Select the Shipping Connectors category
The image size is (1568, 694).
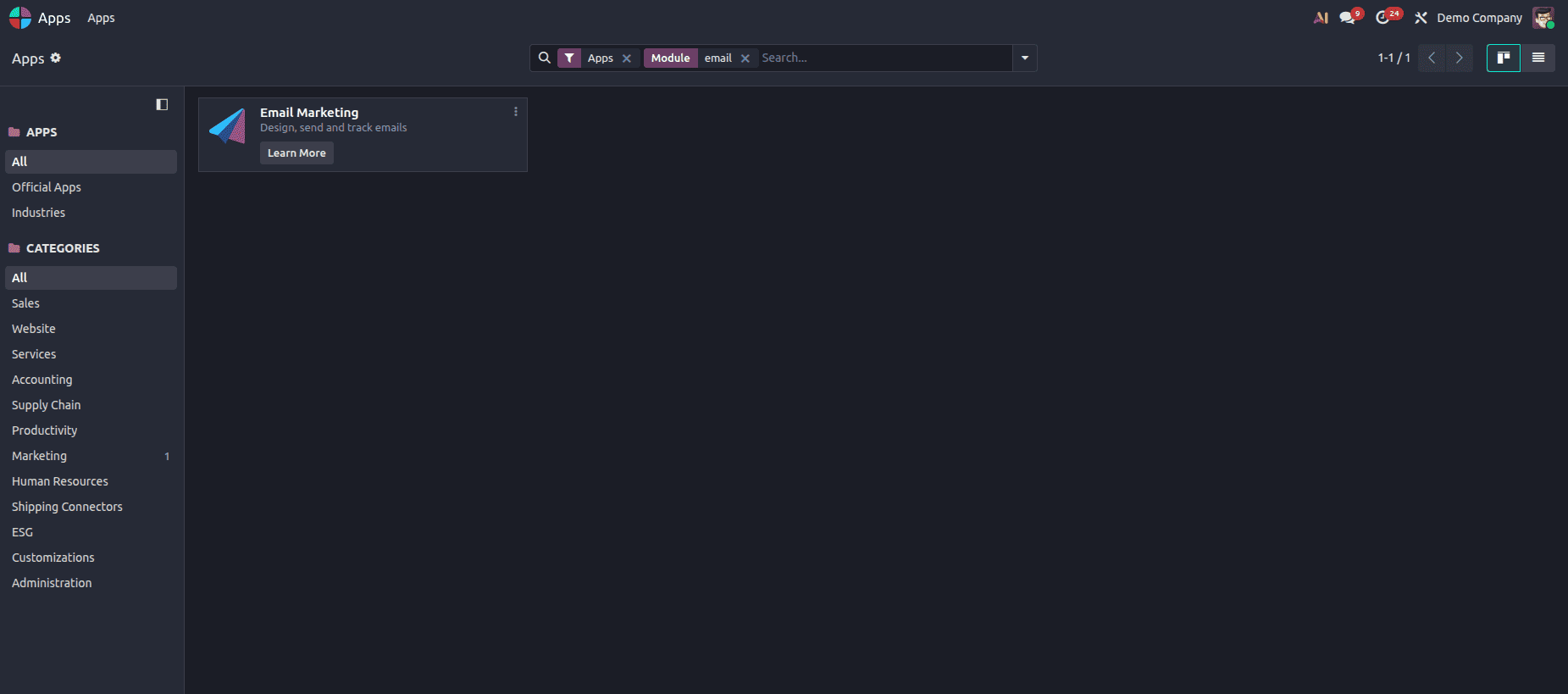91,507
